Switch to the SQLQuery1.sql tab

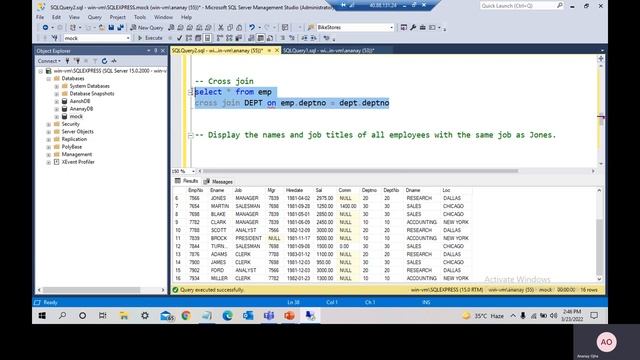click(329, 51)
